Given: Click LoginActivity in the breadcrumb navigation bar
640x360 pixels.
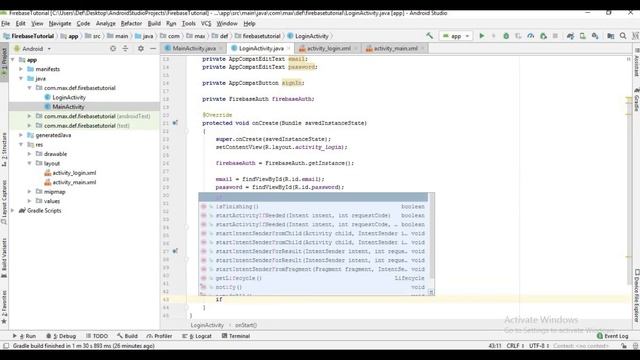Looking at the screenshot, I should click(x=312, y=36).
